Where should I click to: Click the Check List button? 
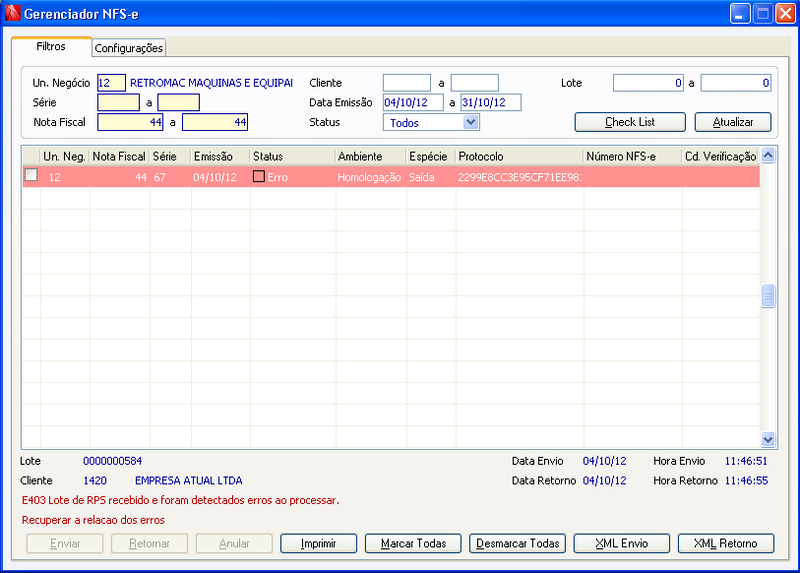(x=630, y=122)
